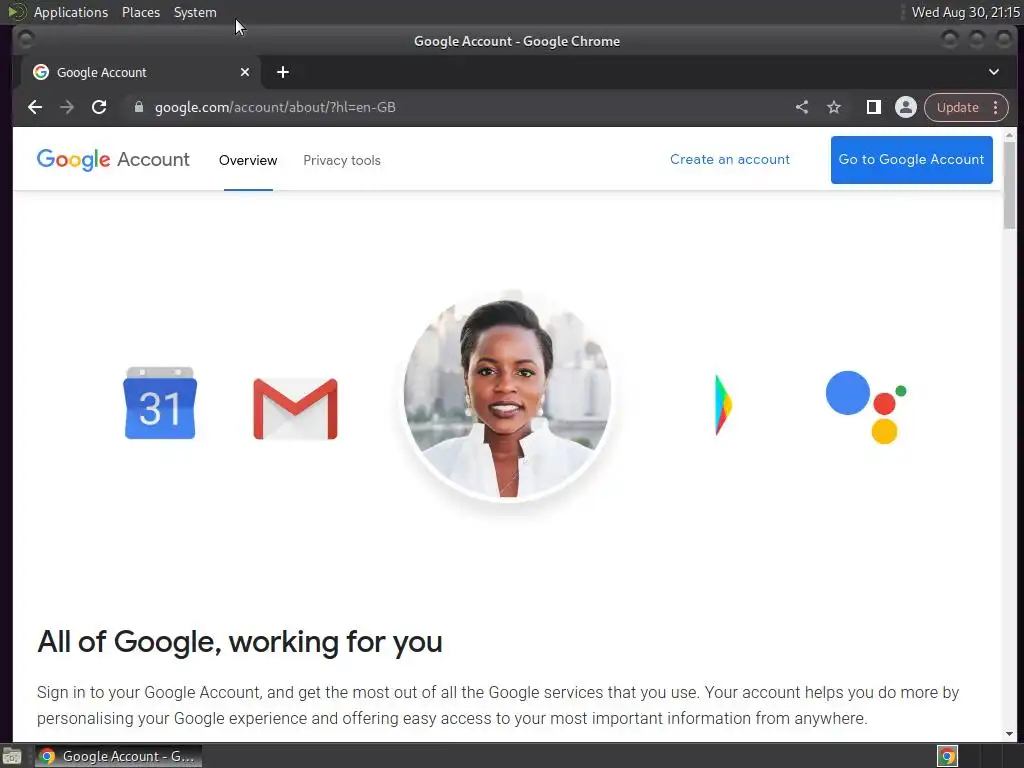View site information lock icon
Viewport: 1024px width, 768px height.
[x=138, y=107]
